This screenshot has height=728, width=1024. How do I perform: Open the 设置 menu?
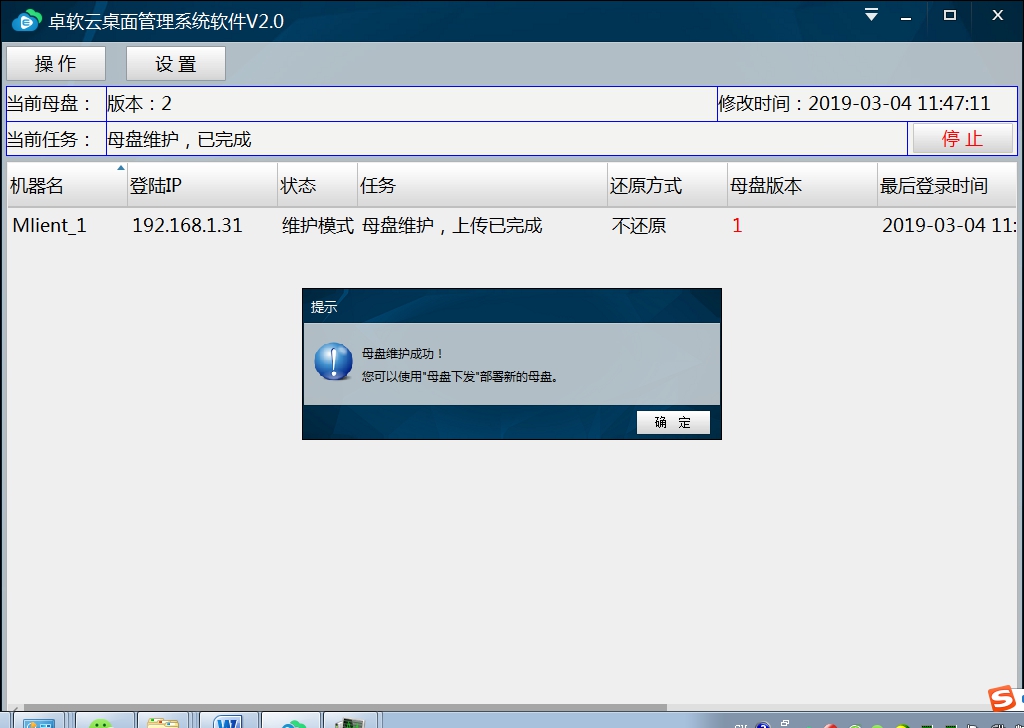(176, 64)
